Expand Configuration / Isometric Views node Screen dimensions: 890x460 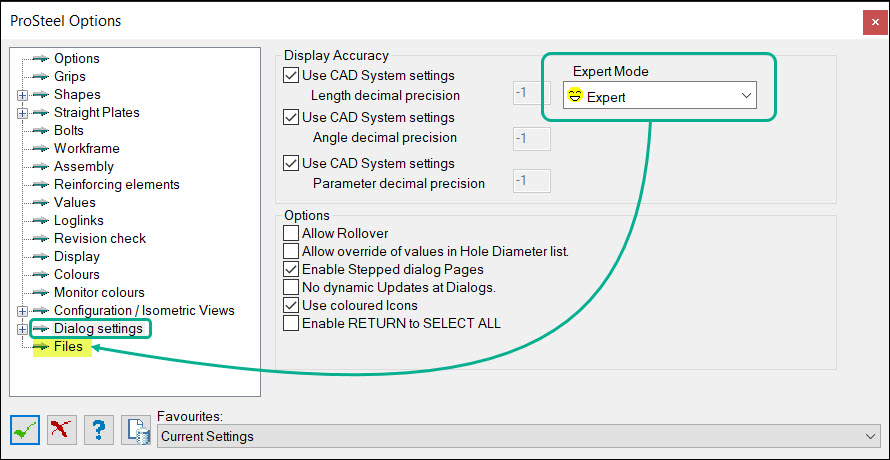pyautogui.click(x=22, y=312)
